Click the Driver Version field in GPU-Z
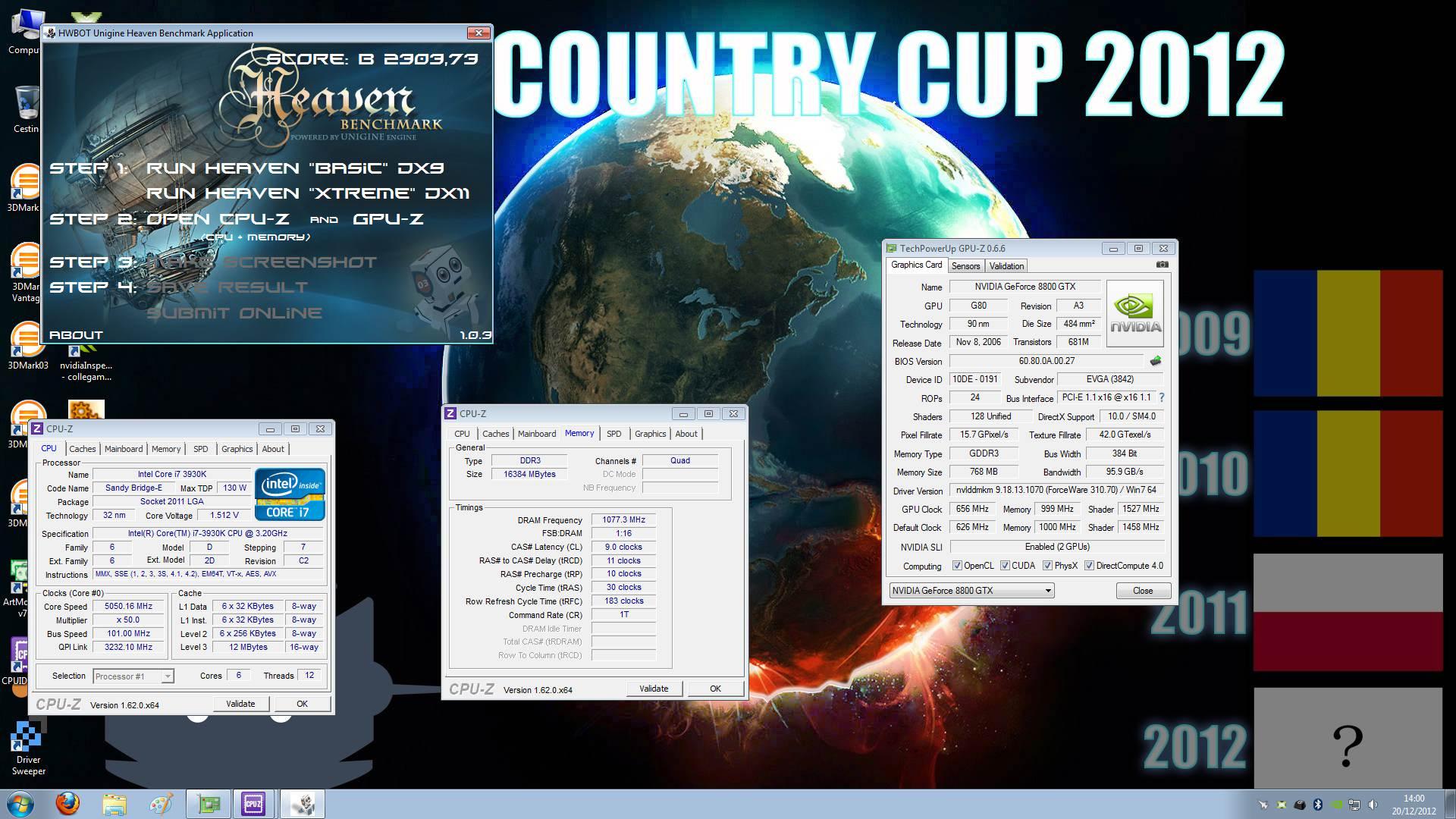The width and height of the screenshot is (1456, 819). (x=1057, y=491)
